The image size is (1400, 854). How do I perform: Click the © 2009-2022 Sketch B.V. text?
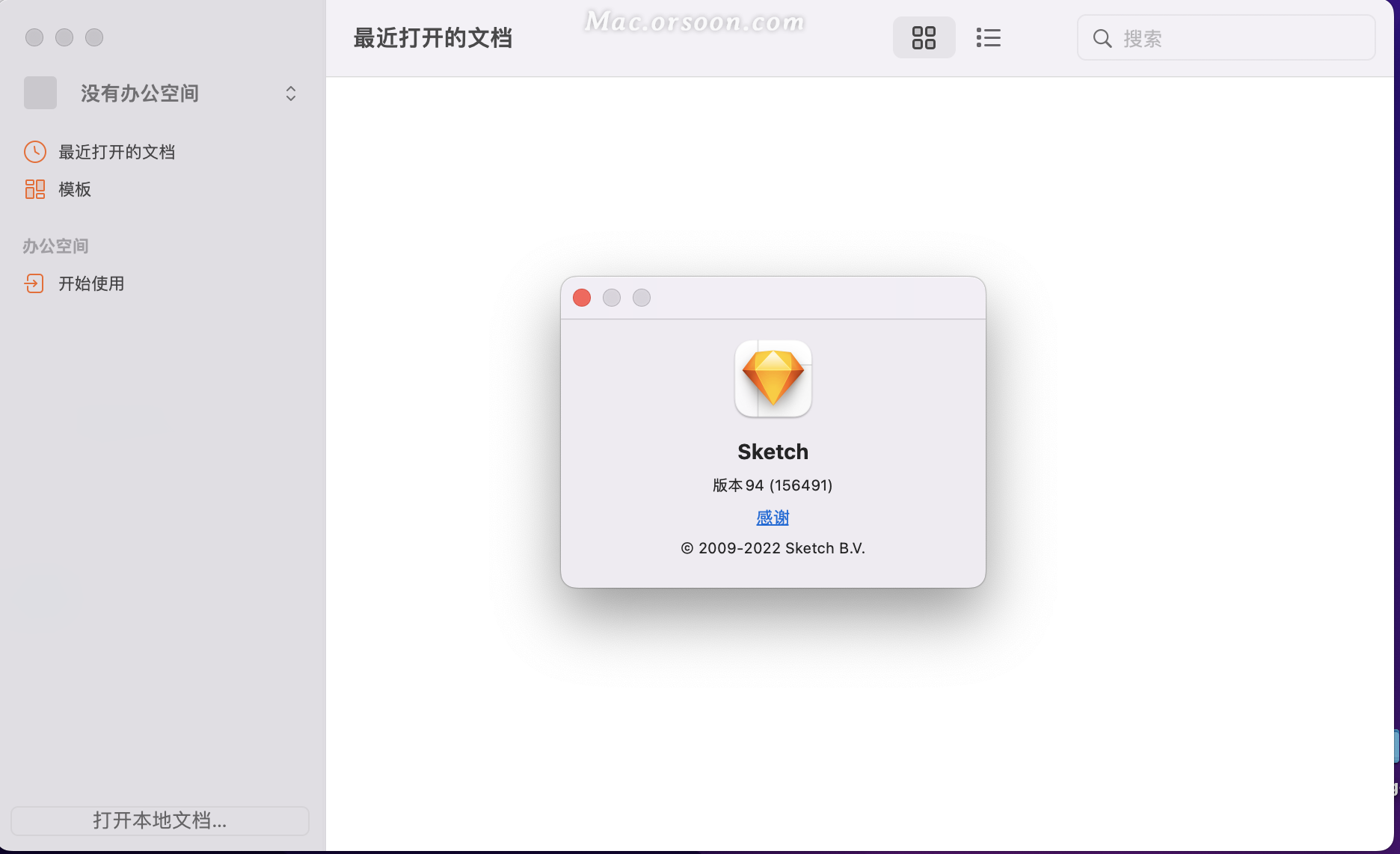point(773,548)
